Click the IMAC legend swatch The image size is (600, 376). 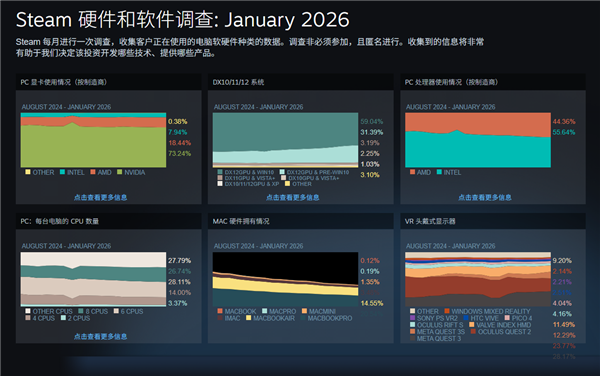[220, 318]
